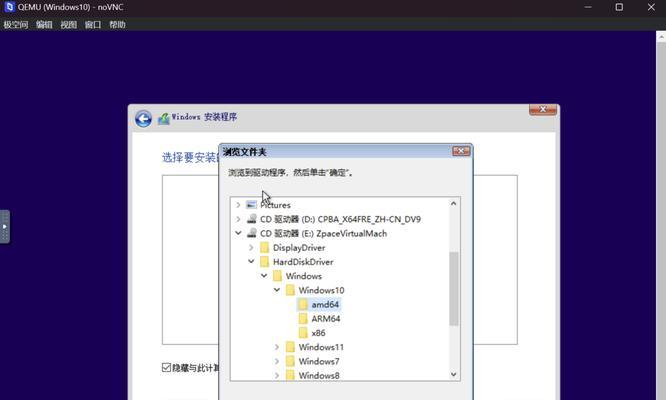This screenshot has width=666, height=400.
Task: Select CD drive (E:) ZpaceVirtualMach
Action: coord(323,233)
